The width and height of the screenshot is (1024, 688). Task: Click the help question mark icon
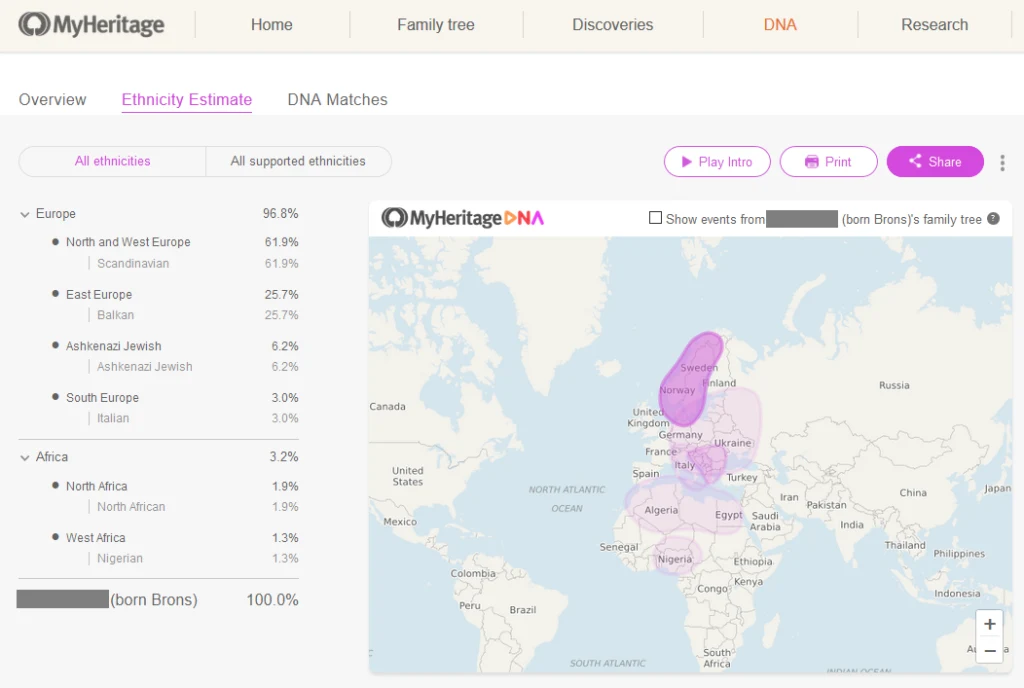tap(993, 219)
